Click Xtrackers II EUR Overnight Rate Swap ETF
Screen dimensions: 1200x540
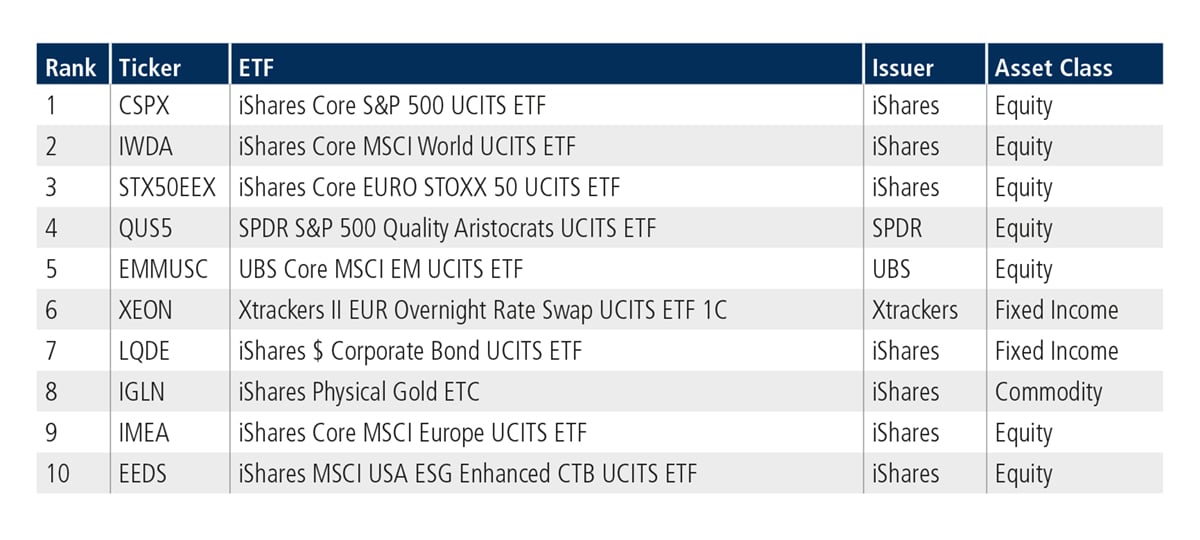pyautogui.click(x=483, y=310)
